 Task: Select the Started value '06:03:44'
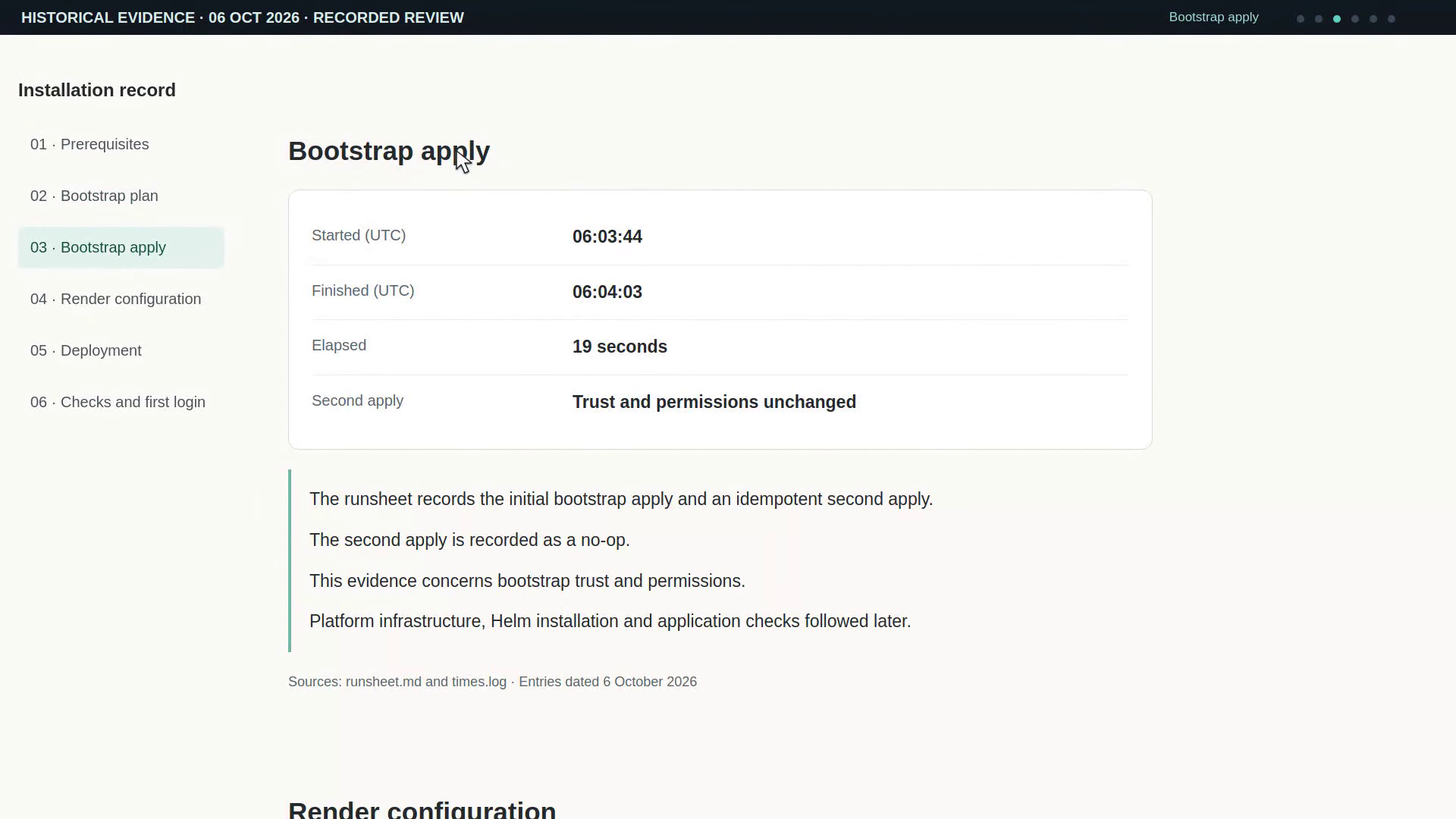[x=607, y=237]
